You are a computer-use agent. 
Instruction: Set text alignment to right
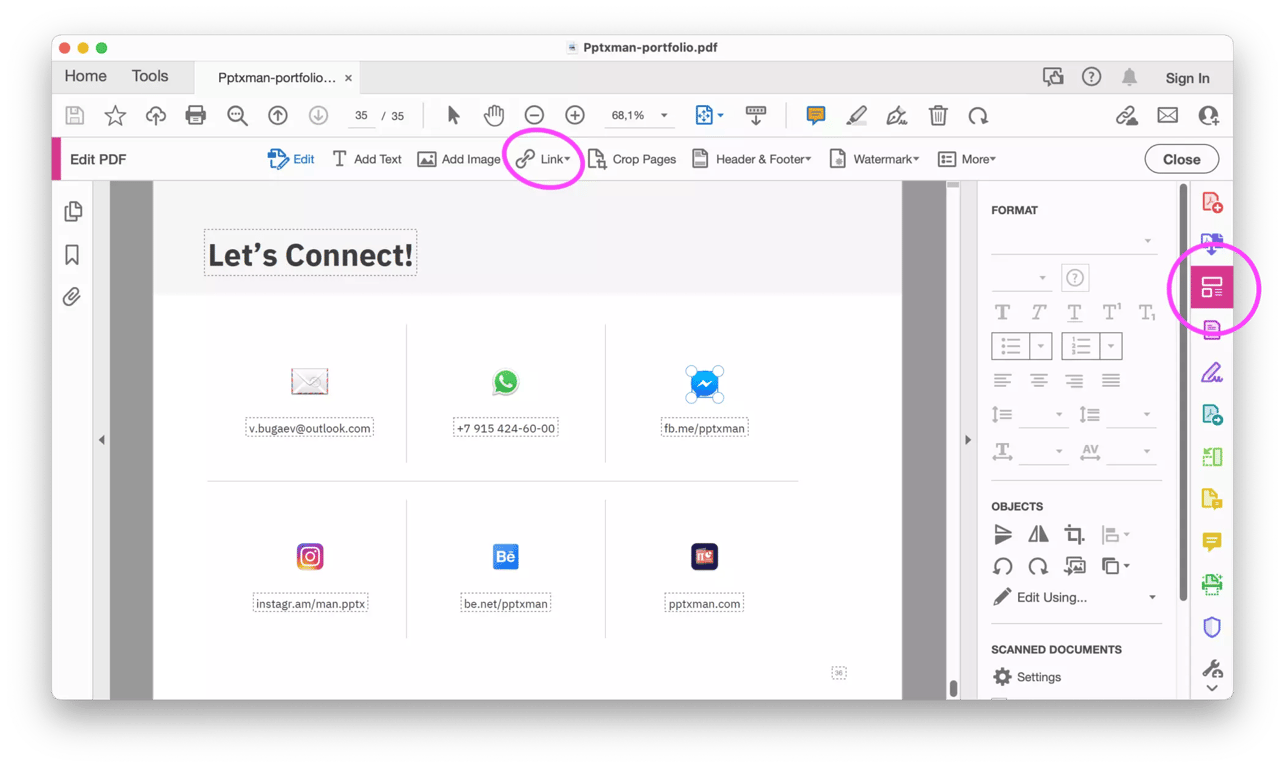1074,381
